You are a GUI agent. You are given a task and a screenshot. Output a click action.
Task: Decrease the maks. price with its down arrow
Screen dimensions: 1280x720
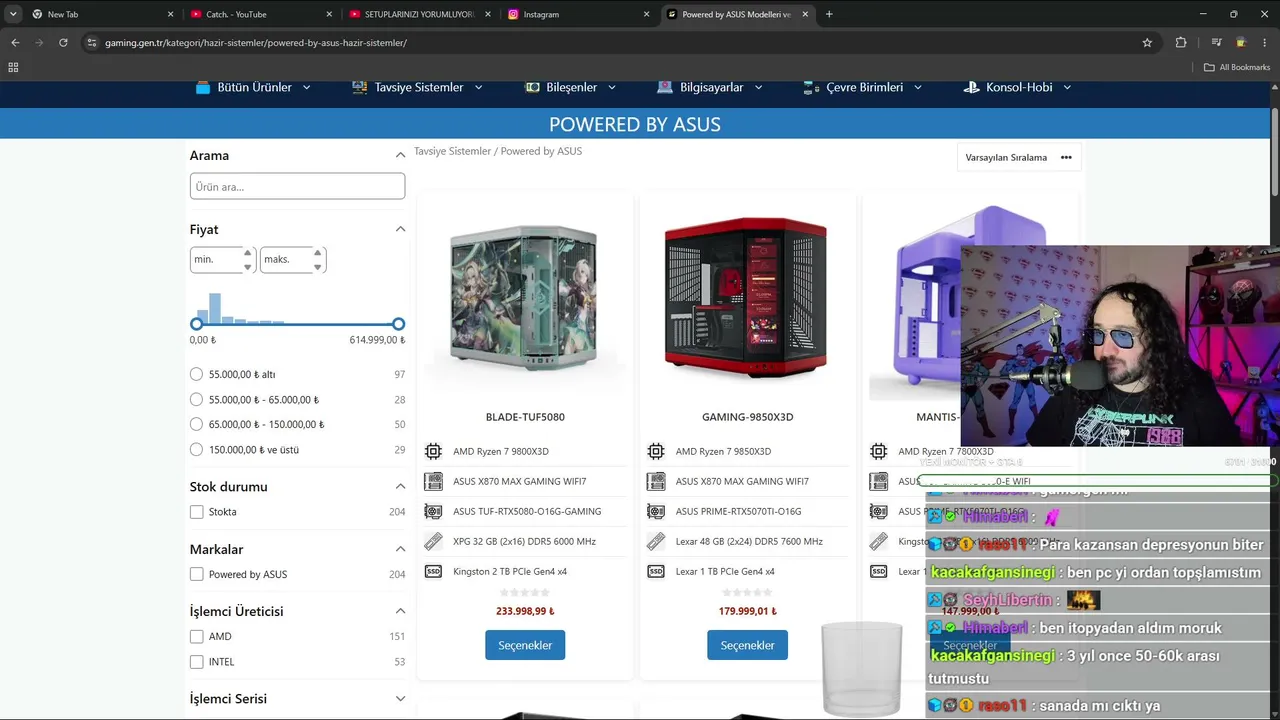[317, 267]
